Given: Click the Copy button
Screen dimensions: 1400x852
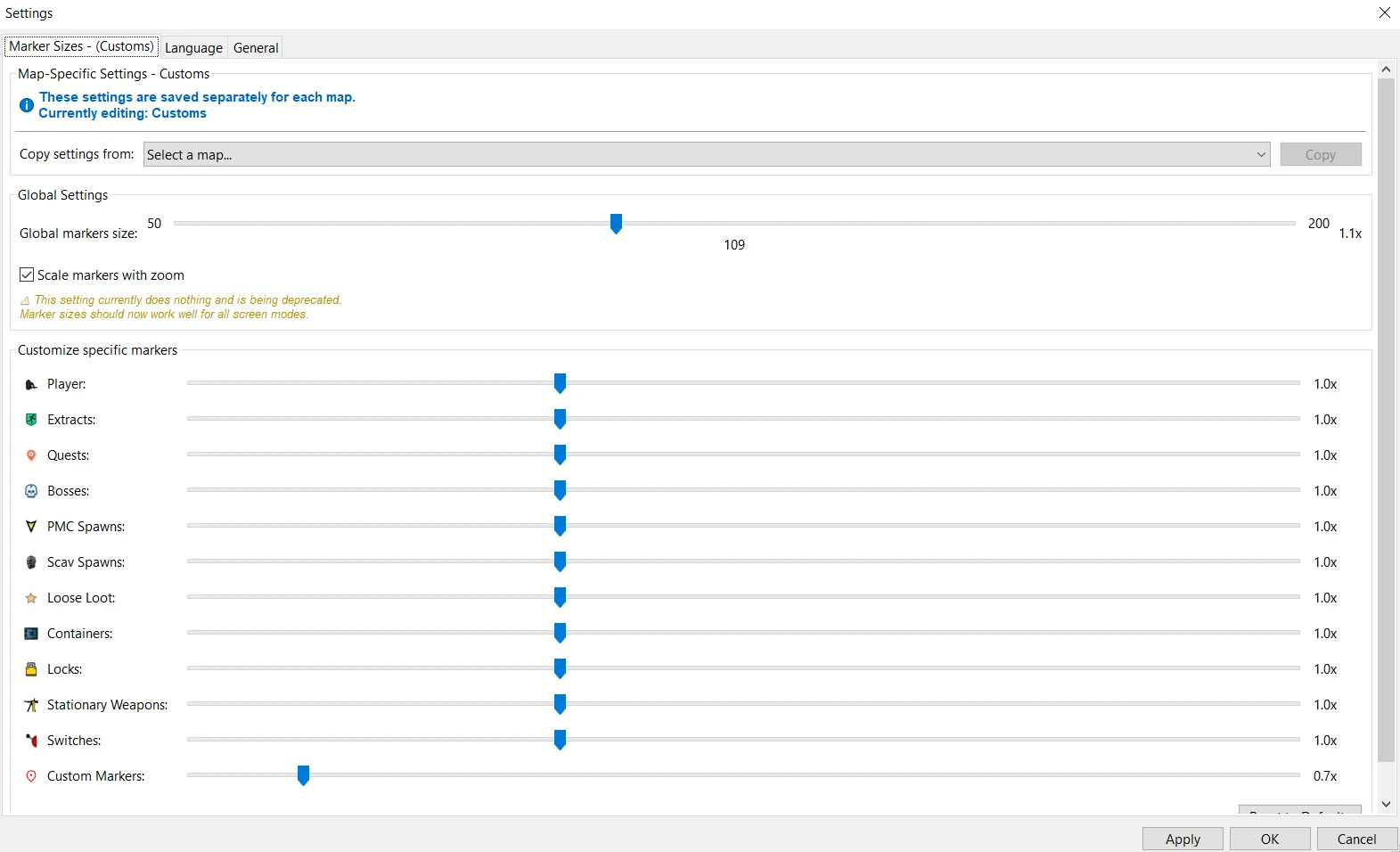Looking at the screenshot, I should [1321, 154].
